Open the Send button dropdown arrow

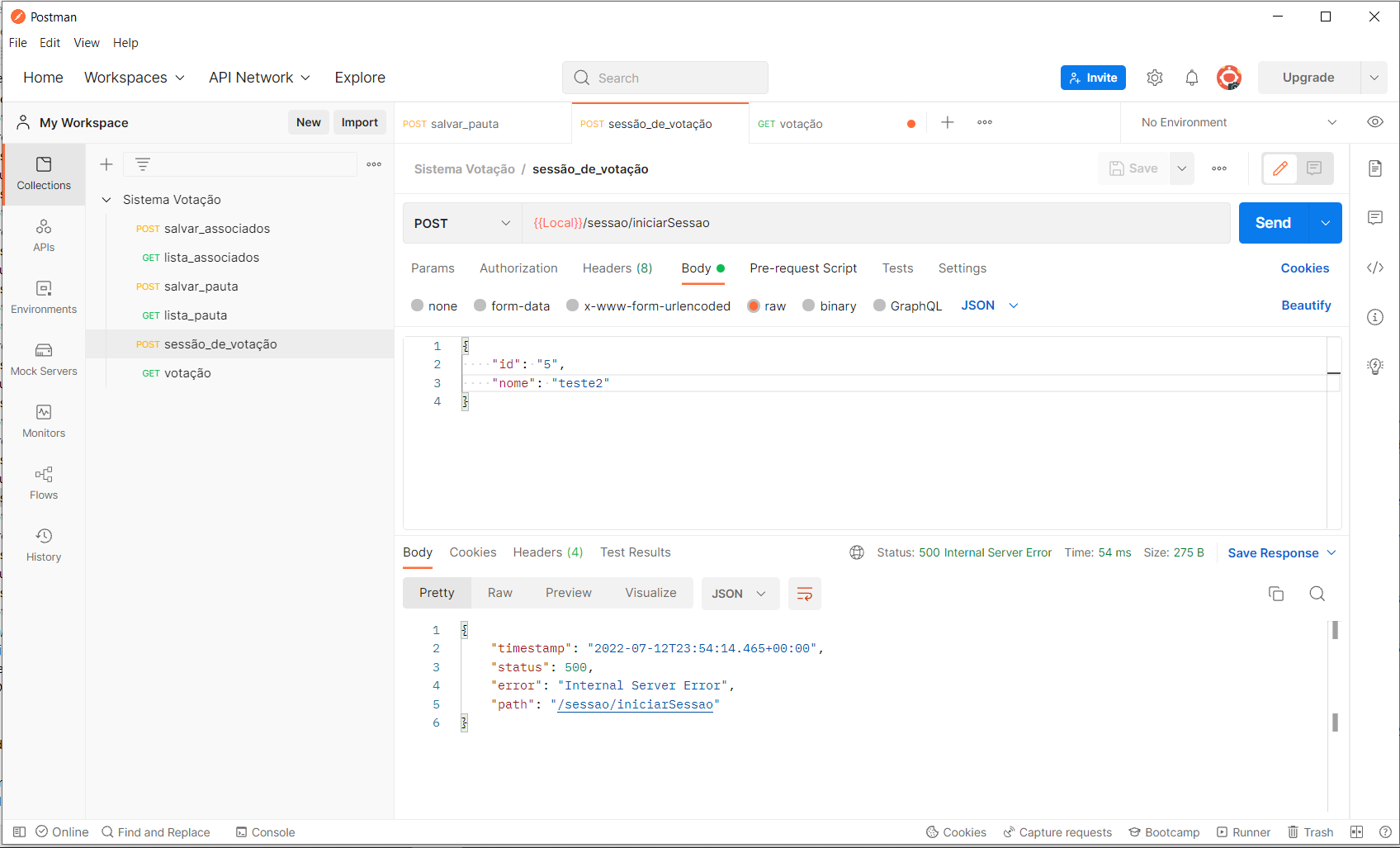point(1326,223)
